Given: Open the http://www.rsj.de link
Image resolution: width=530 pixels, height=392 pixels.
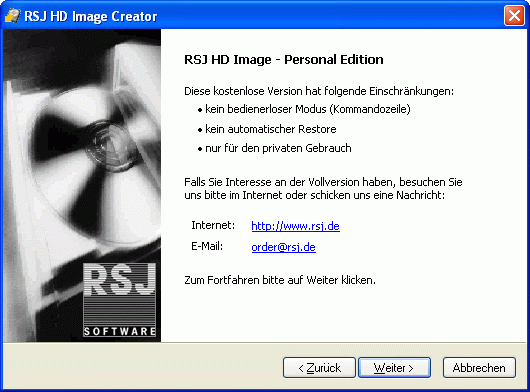Looking at the screenshot, I should pyautogui.click(x=295, y=226).
